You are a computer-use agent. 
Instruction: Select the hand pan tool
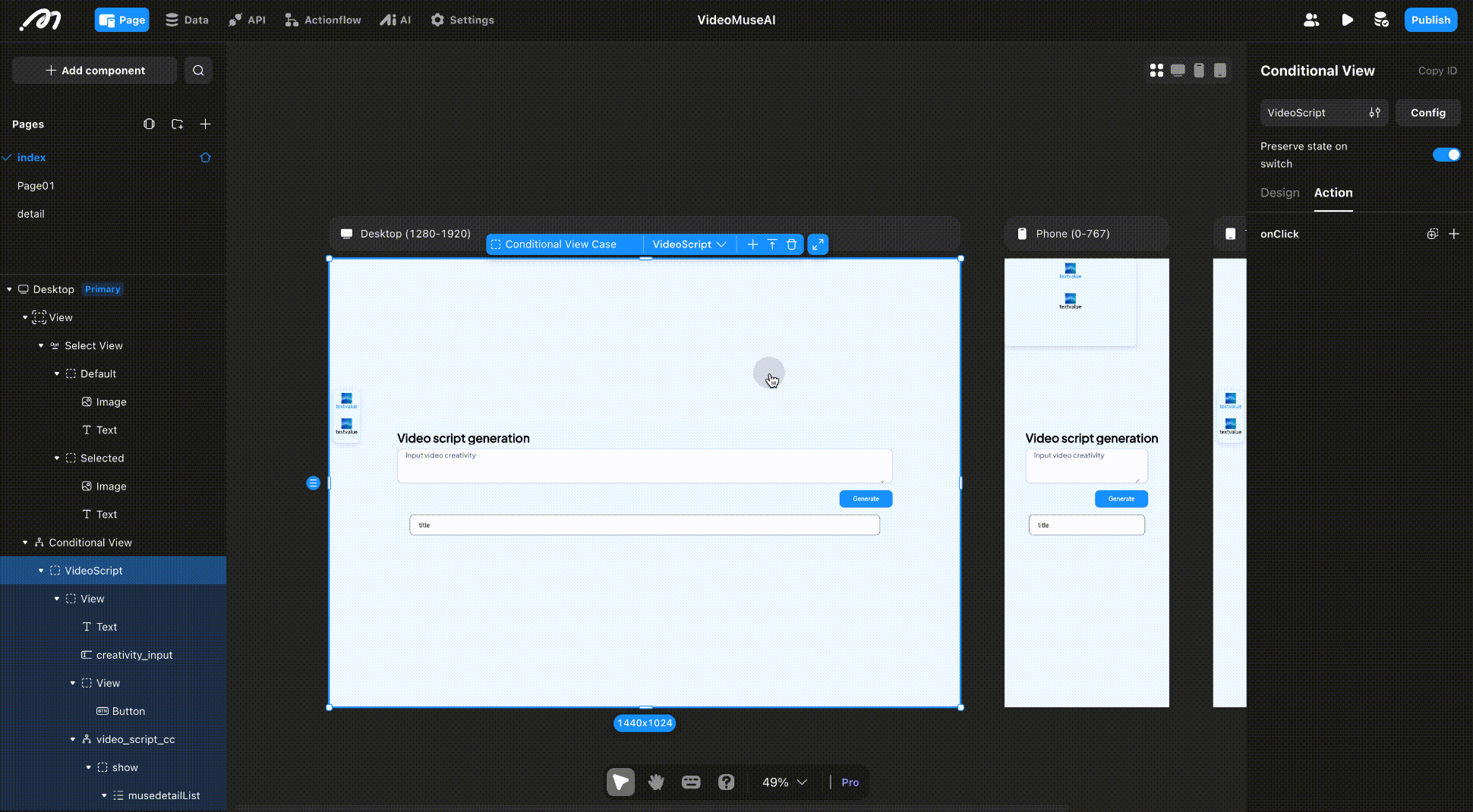pos(656,782)
